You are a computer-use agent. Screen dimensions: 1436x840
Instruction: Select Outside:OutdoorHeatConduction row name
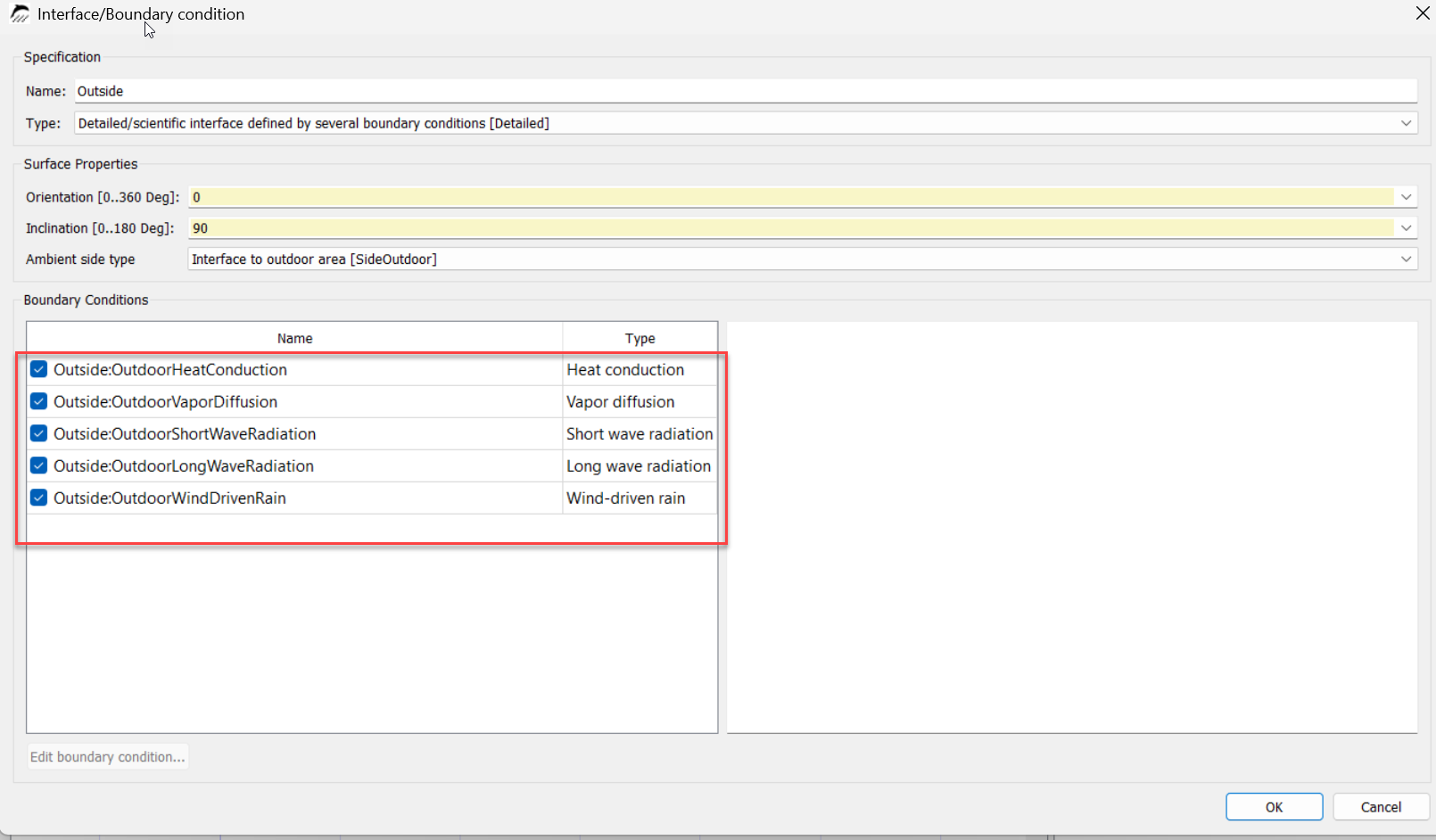pyautogui.click(x=170, y=369)
